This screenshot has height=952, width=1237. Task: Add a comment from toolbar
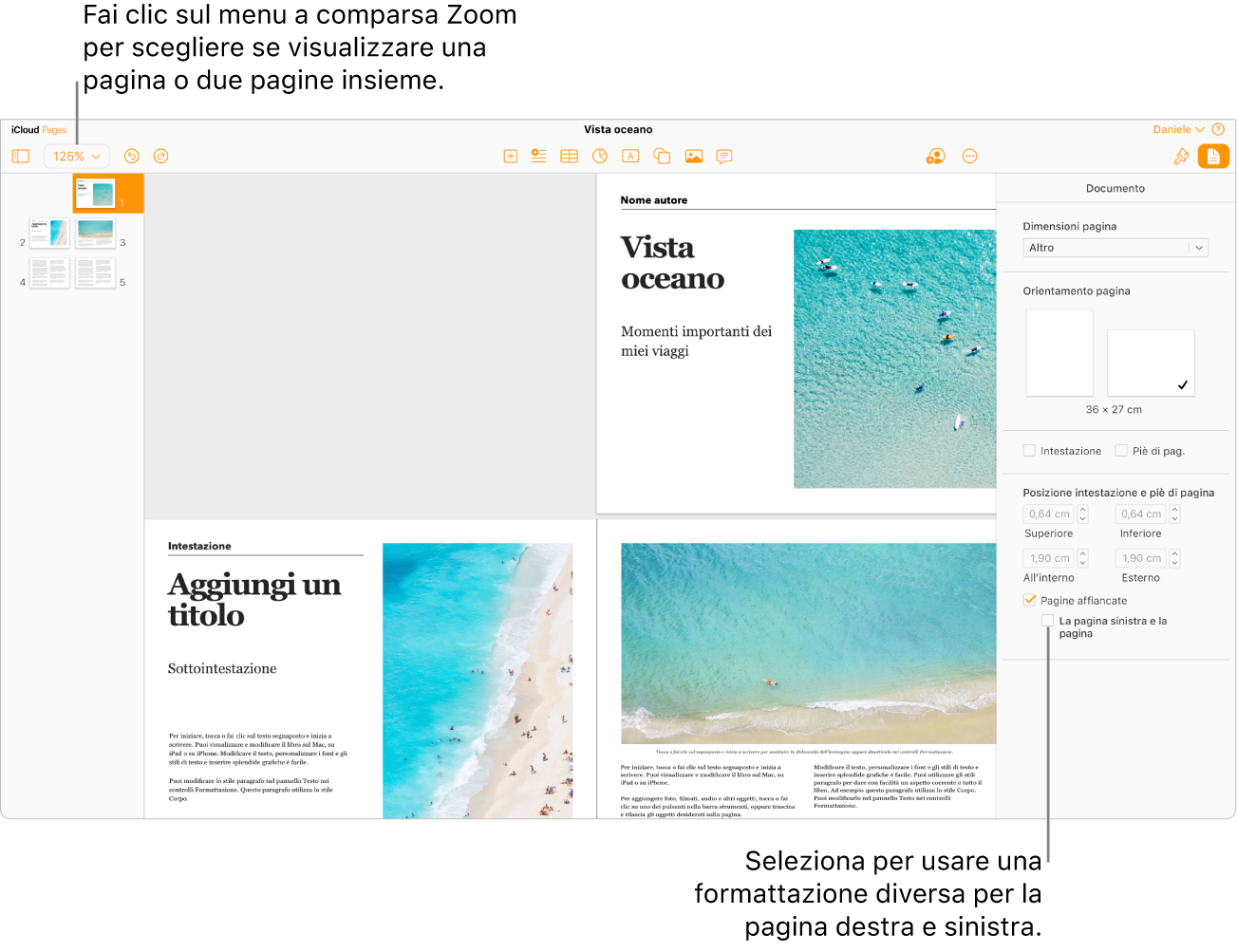pos(724,157)
